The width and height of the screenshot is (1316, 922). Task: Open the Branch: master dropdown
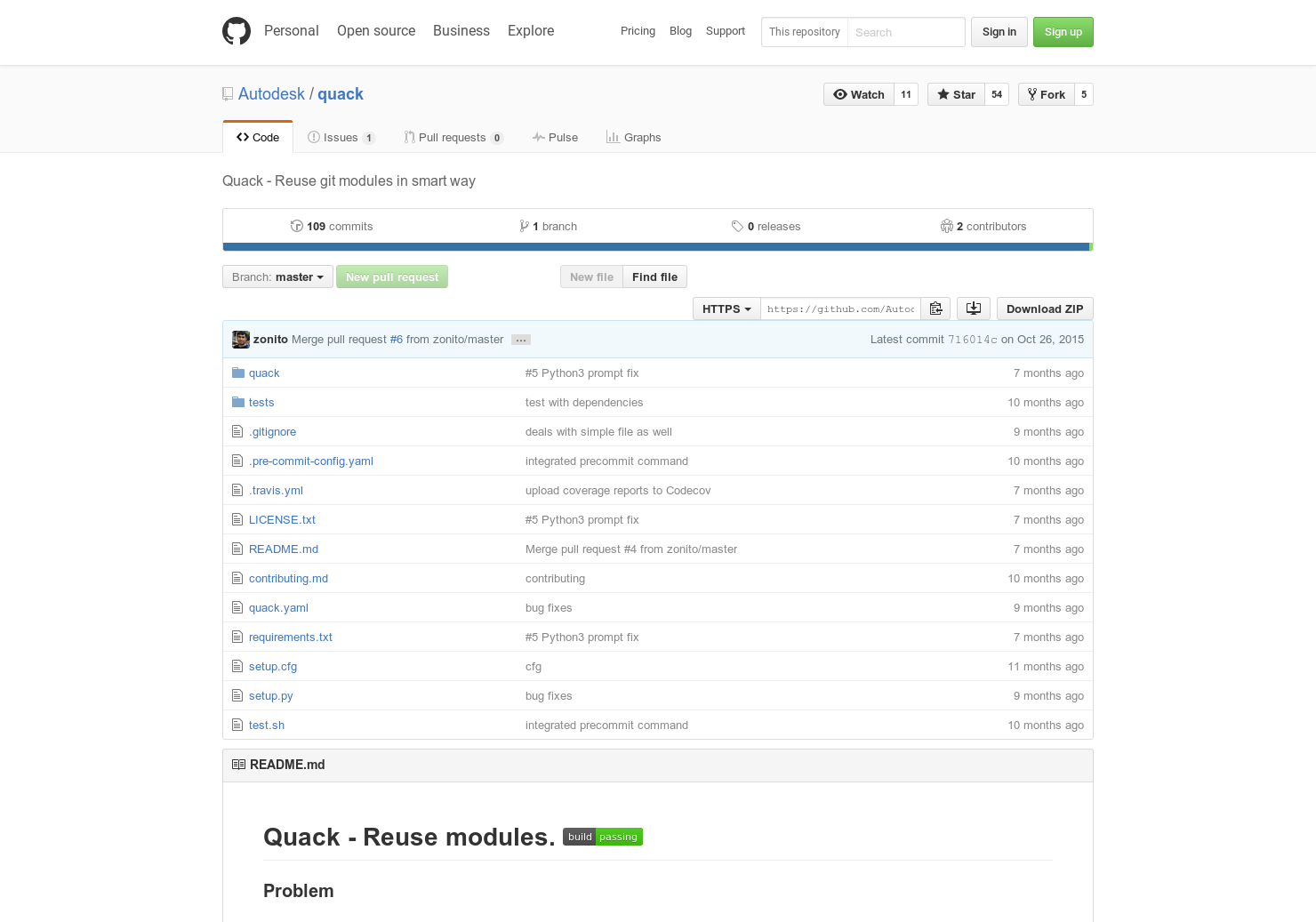click(x=277, y=277)
